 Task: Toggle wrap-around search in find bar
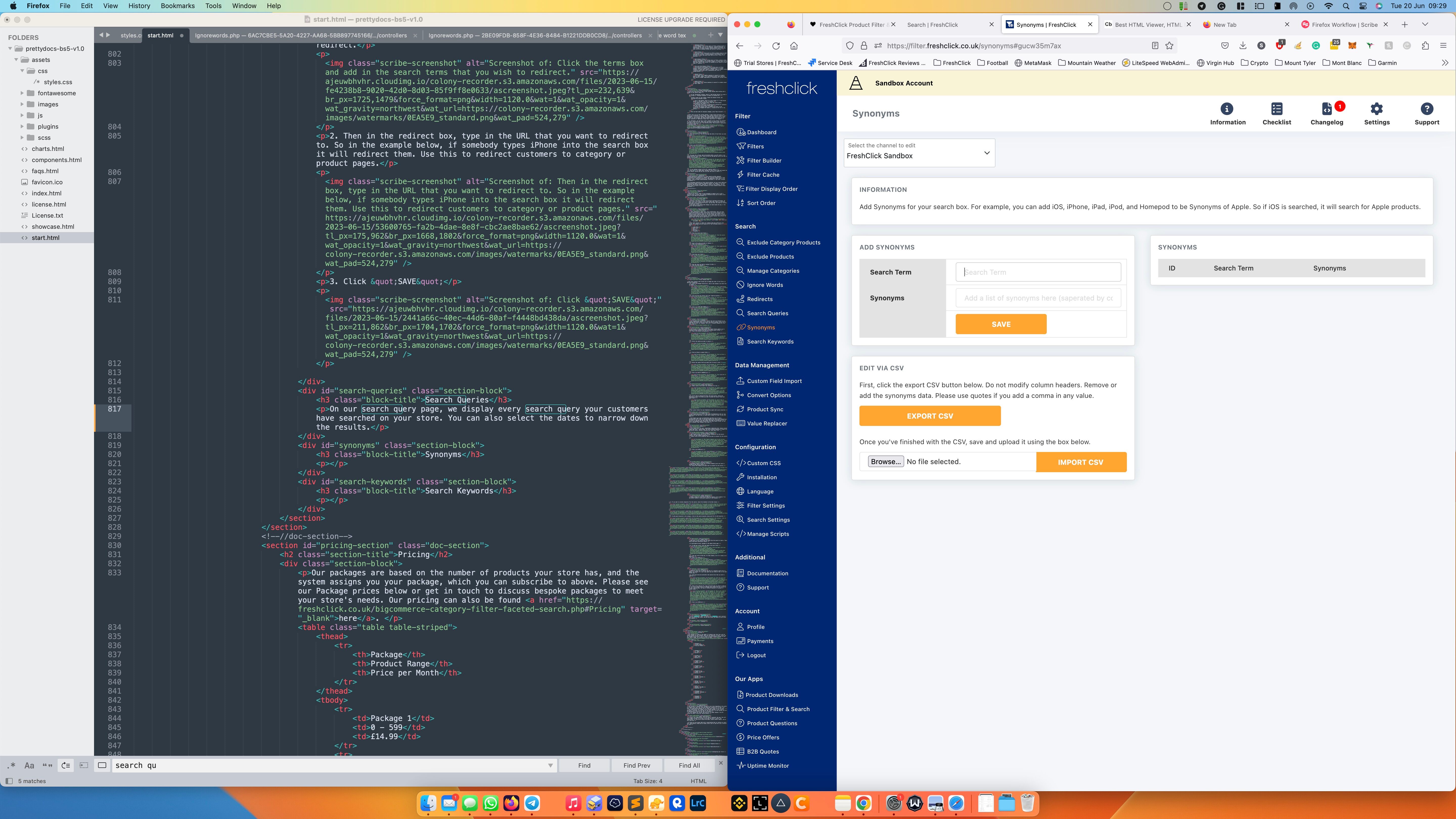(x=65, y=765)
